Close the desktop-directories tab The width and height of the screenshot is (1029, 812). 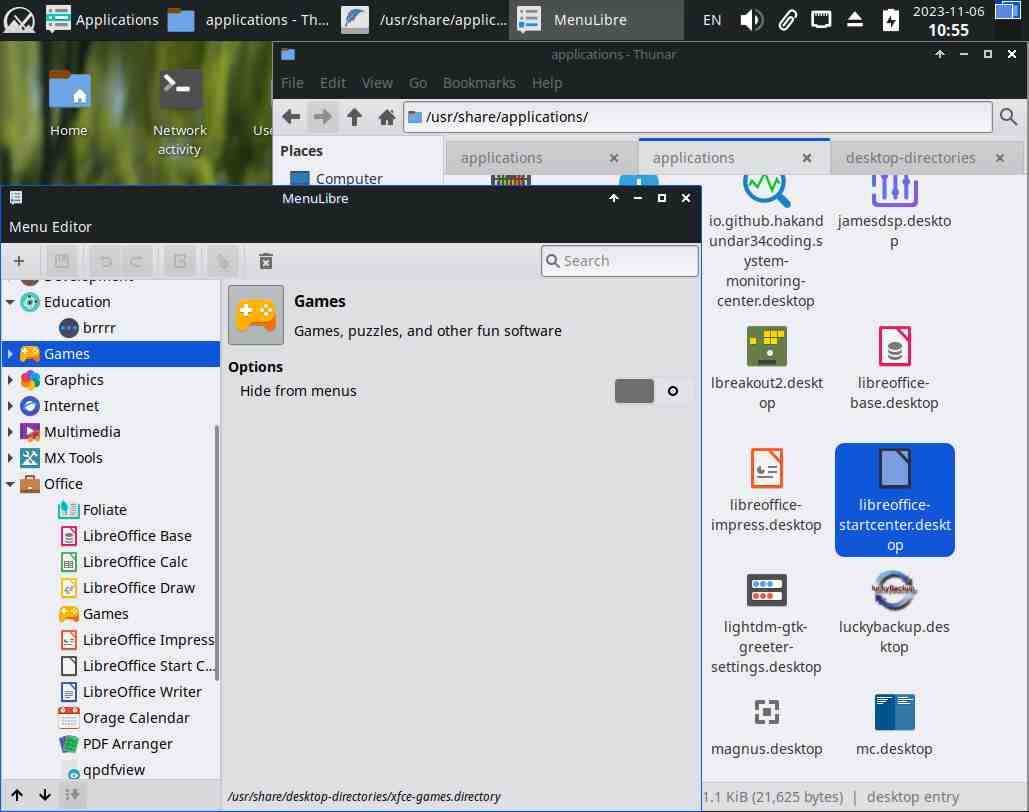pos(999,158)
